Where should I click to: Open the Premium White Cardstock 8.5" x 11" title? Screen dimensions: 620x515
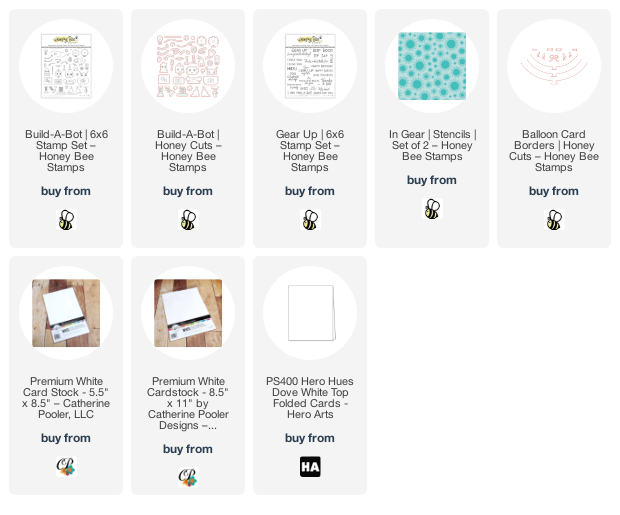point(188,403)
